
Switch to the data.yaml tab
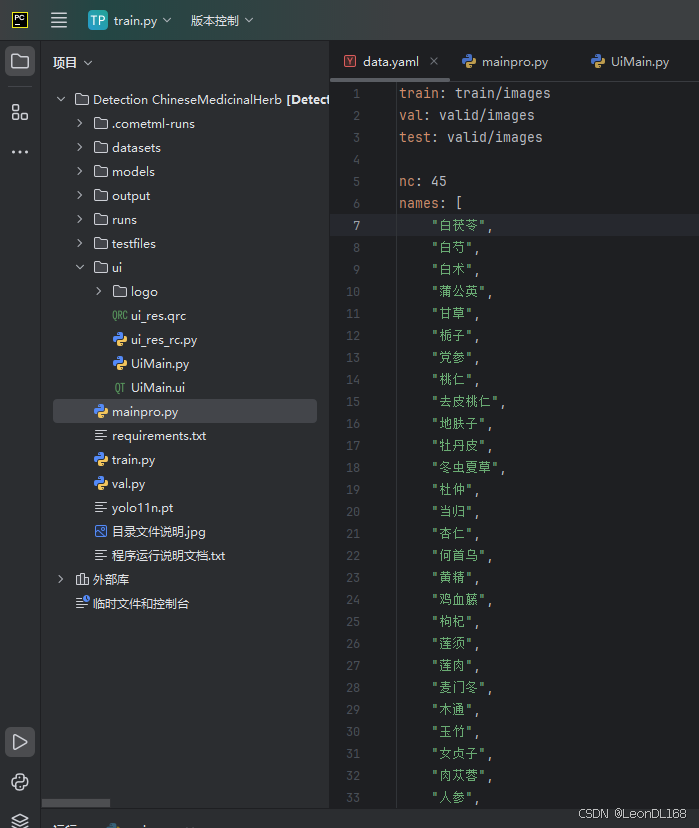click(391, 62)
